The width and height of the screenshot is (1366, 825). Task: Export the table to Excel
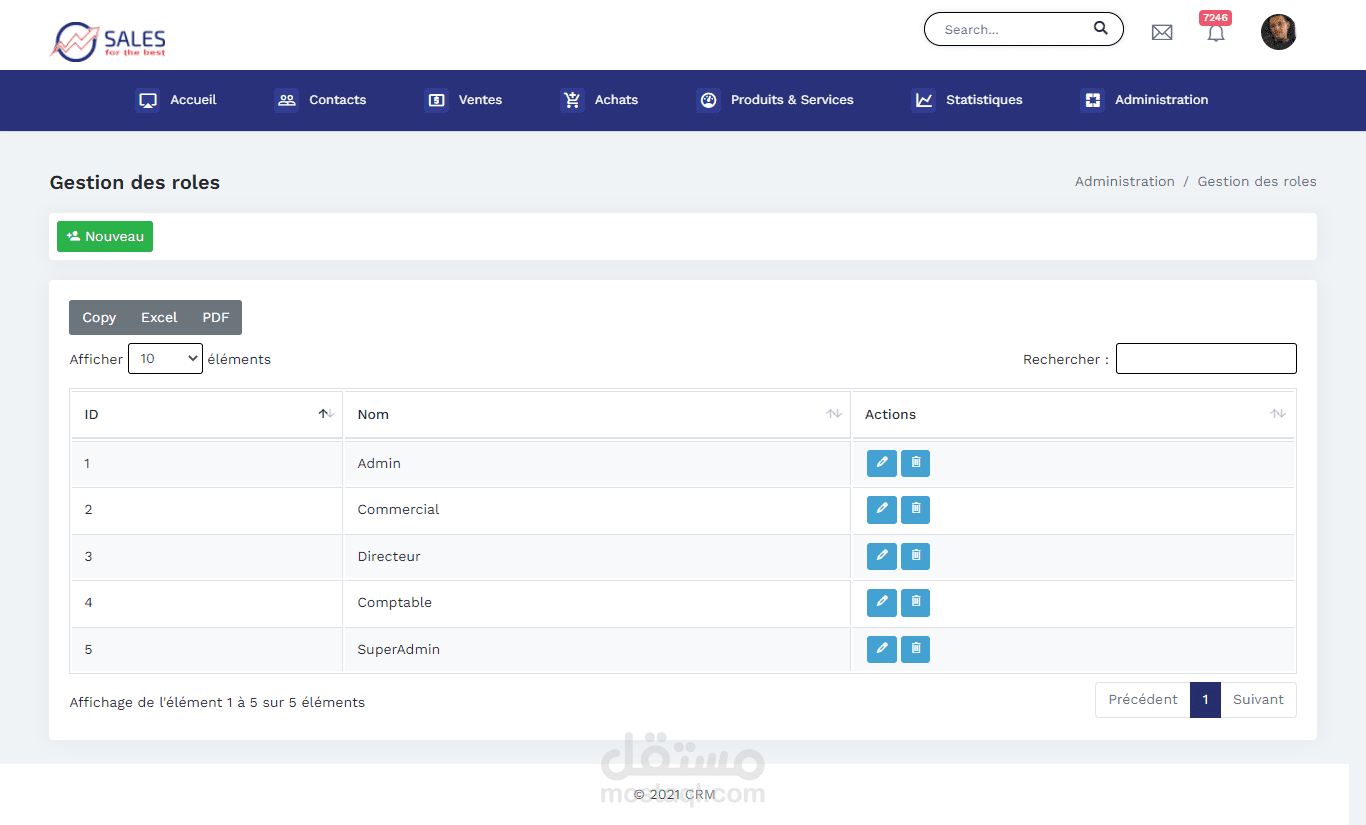tap(159, 318)
